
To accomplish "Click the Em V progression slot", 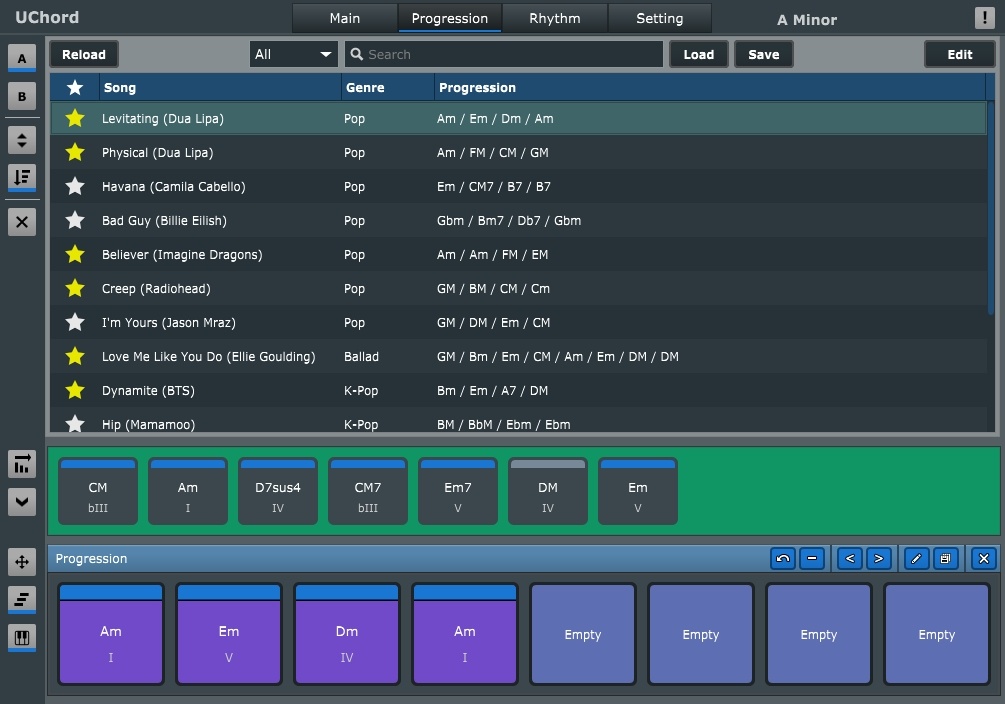I will [x=229, y=633].
